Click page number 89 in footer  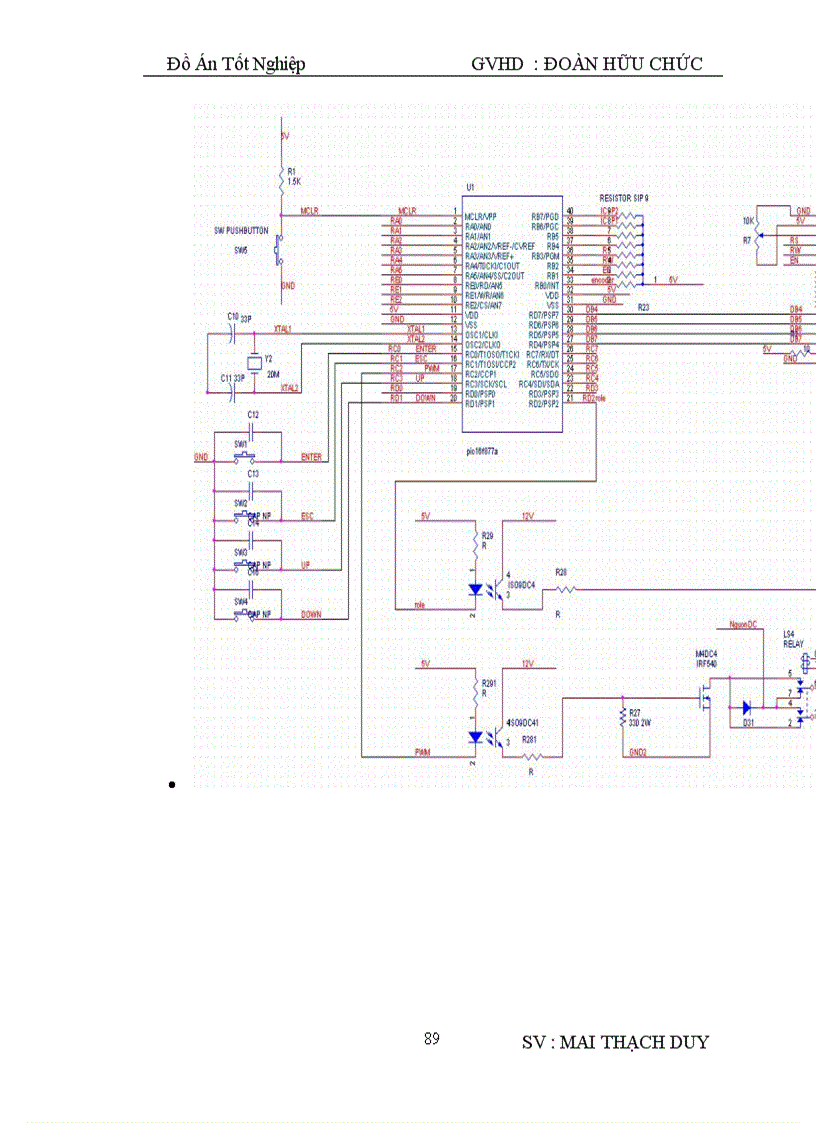tap(431, 1039)
